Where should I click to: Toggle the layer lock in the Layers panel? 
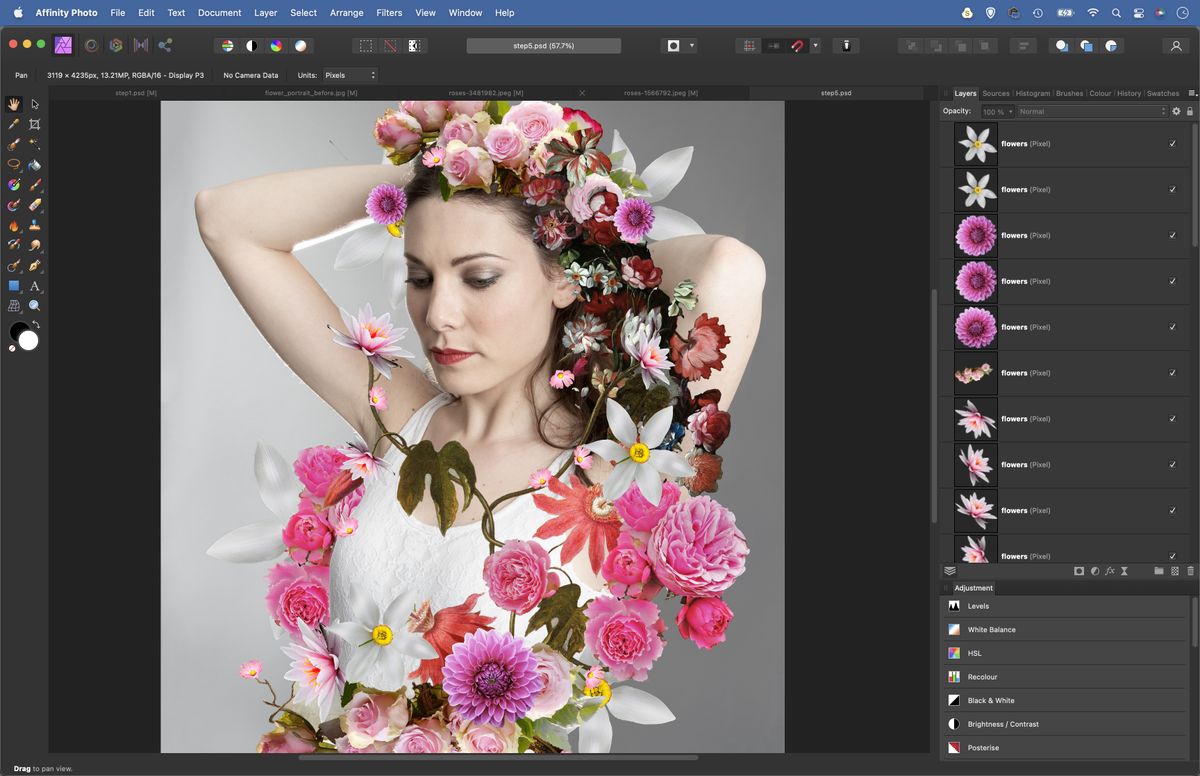pos(1188,111)
